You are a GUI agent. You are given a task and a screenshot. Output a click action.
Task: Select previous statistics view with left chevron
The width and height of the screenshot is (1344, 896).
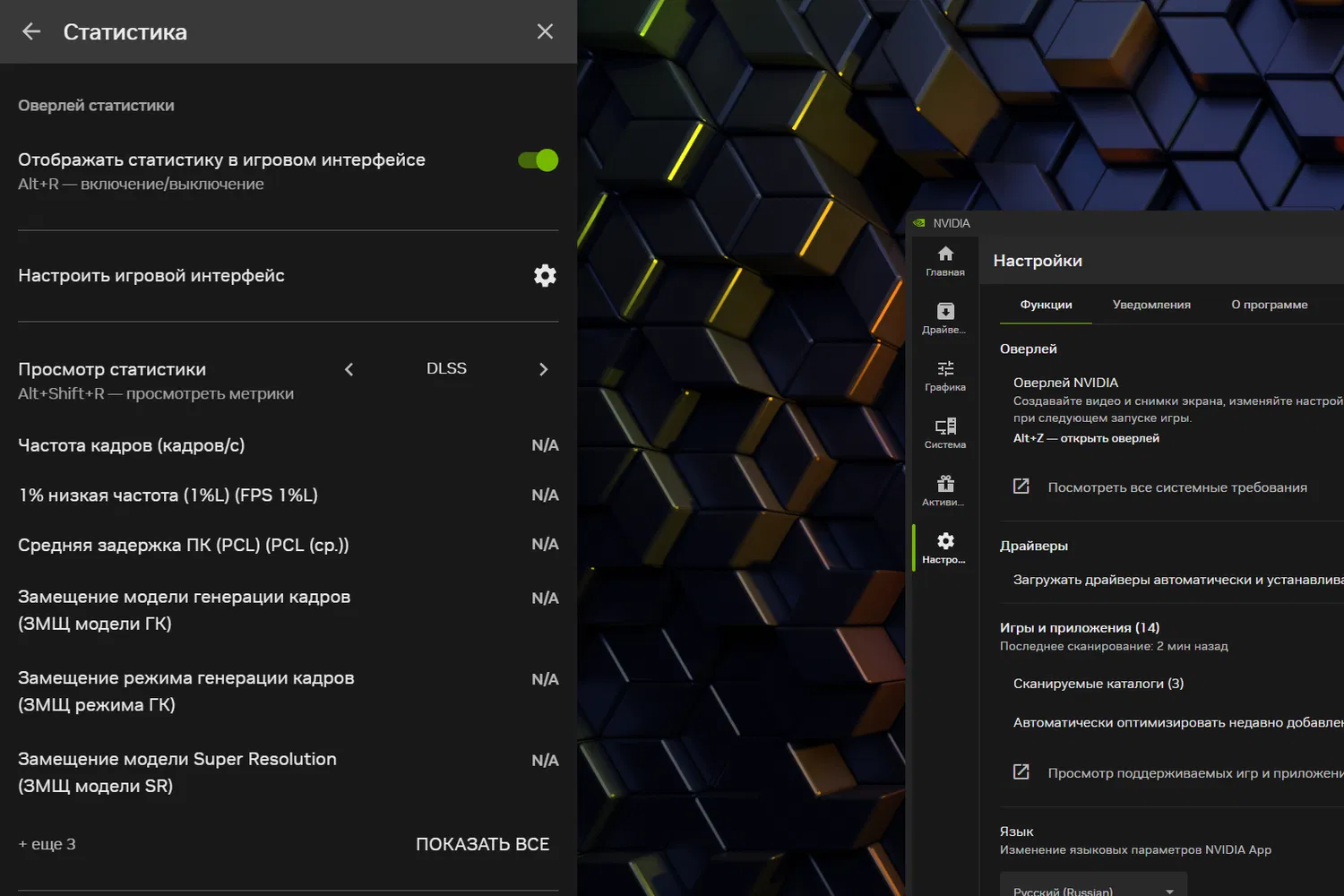349,369
